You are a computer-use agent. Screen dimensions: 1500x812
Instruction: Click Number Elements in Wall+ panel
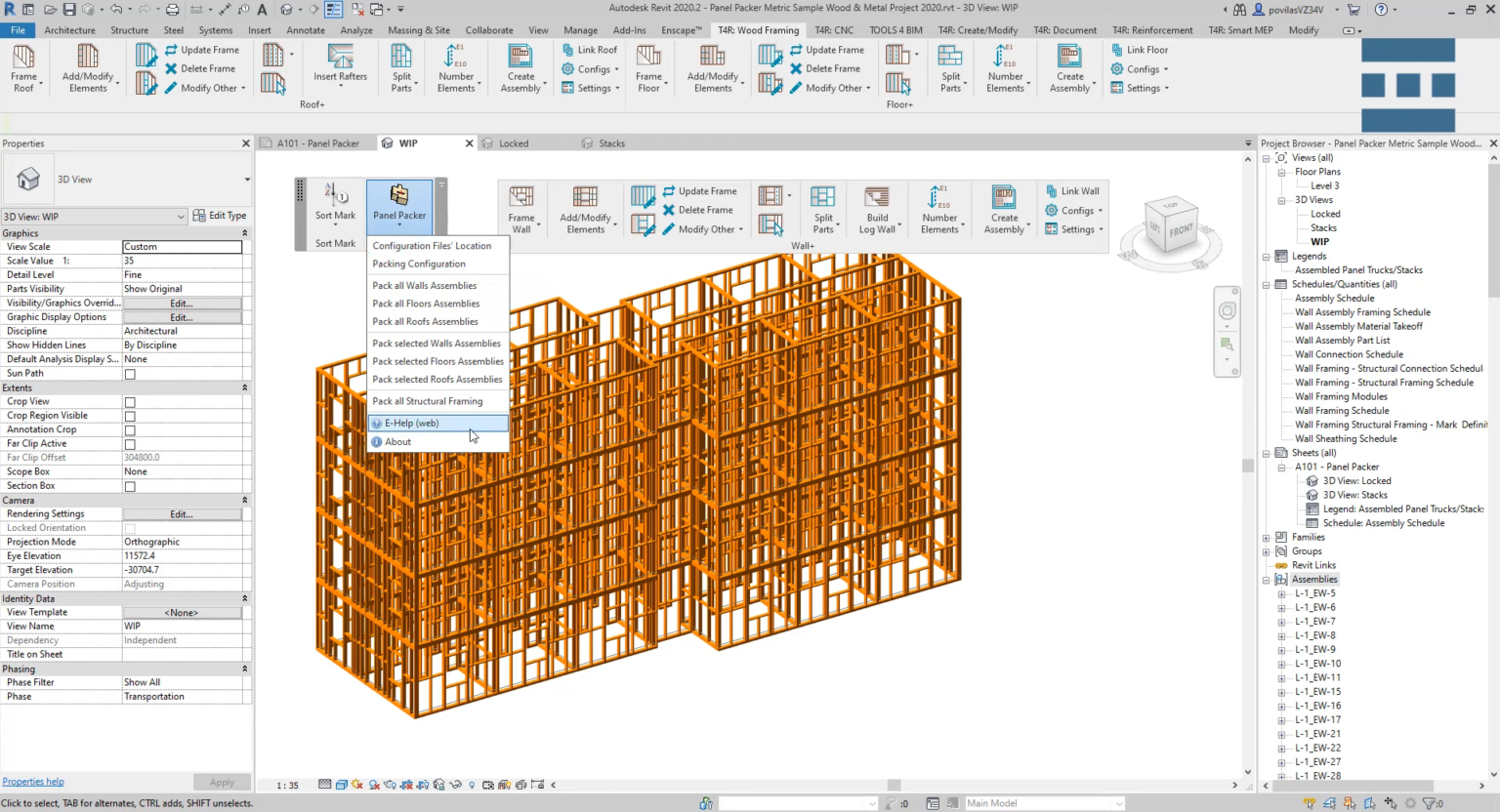tap(939, 210)
